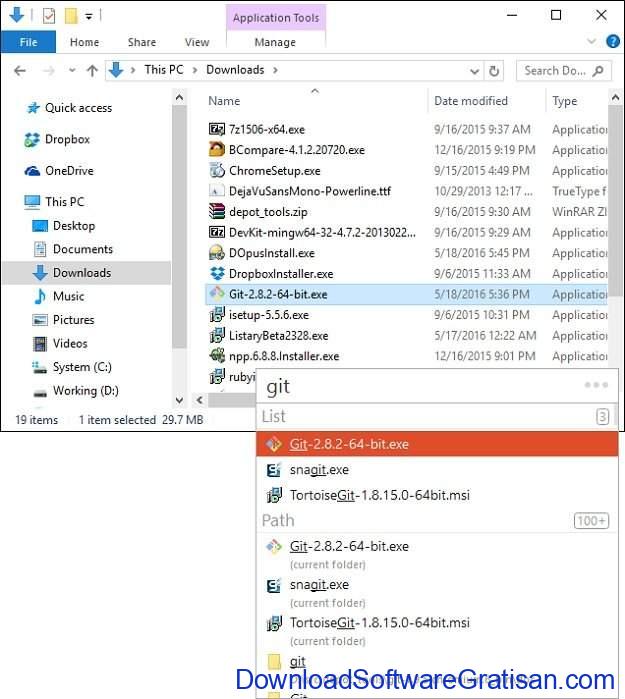Click the chevron after This PC in address bar
The height and width of the screenshot is (699, 625).
pyautogui.click(x=195, y=70)
